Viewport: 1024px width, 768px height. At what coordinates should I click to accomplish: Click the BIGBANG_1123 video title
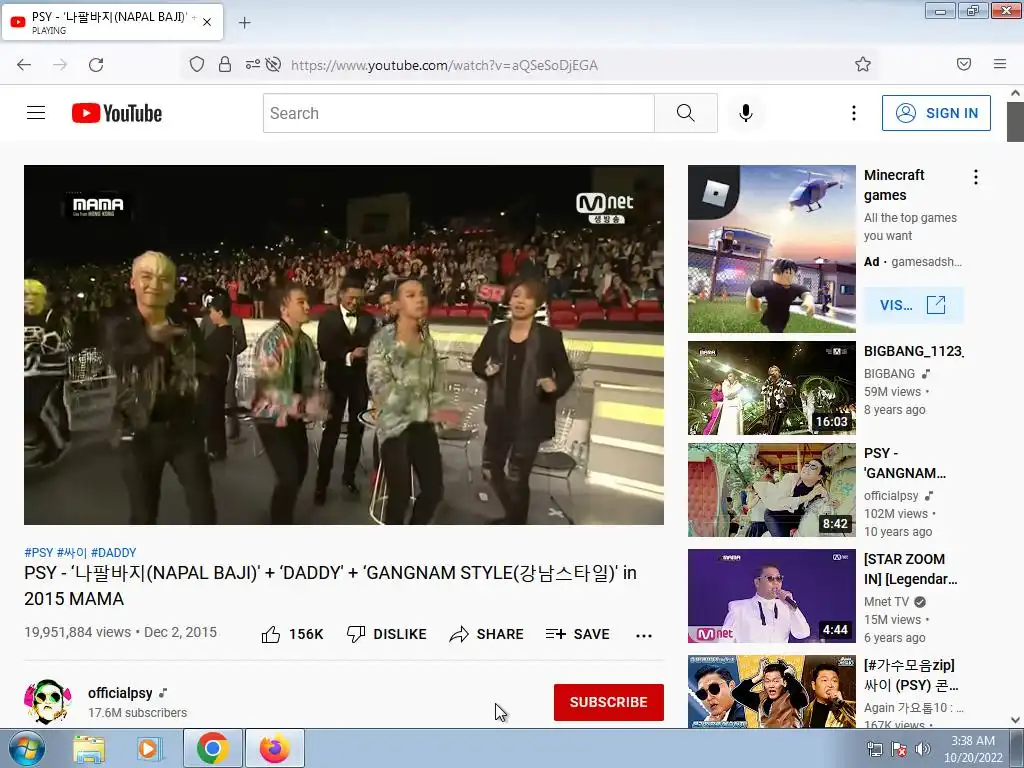click(x=913, y=351)
